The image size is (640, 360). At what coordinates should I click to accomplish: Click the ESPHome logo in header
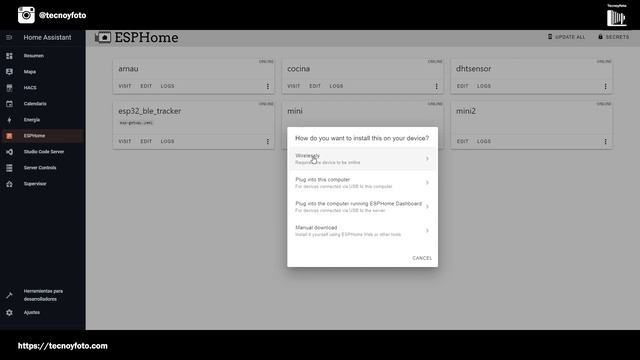click(x=103, y=38)
